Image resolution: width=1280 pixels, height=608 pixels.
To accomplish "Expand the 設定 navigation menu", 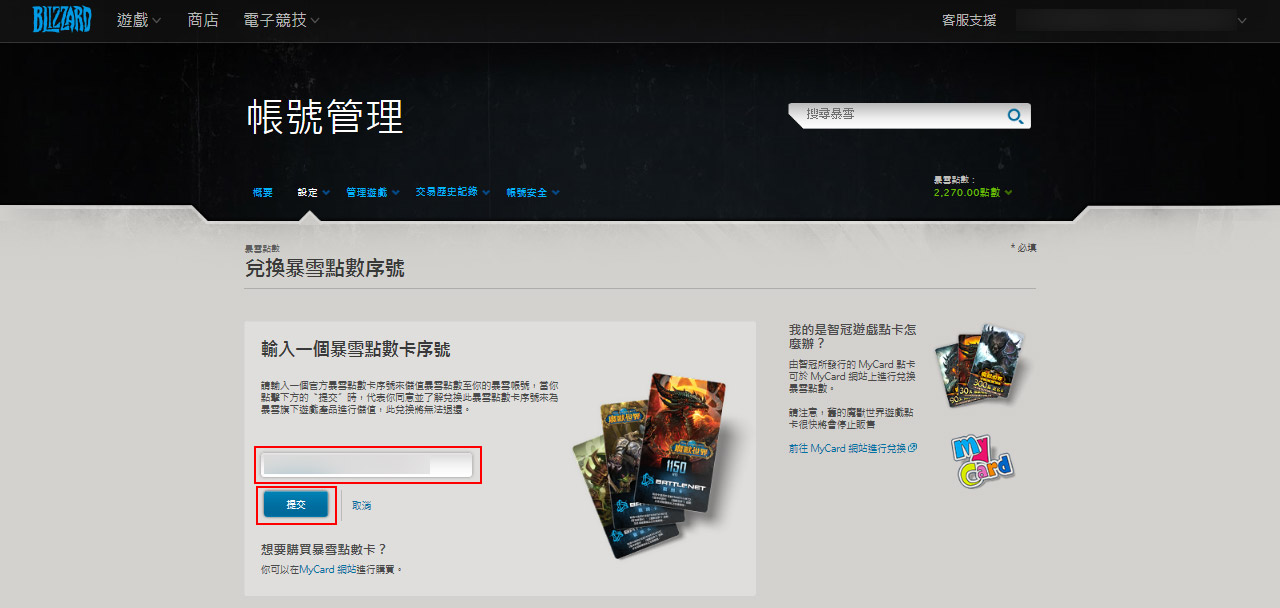I will tap(313, 192).
